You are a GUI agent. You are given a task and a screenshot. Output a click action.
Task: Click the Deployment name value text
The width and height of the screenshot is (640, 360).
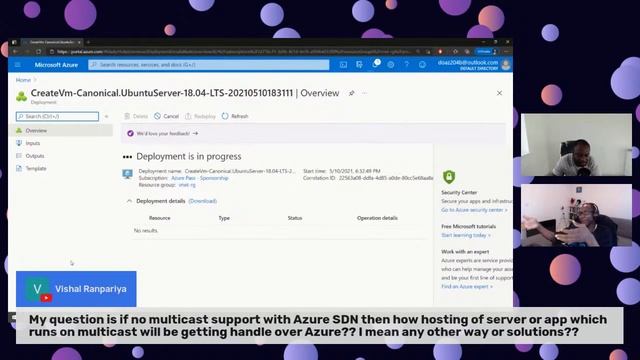pyautogui.click(x=240, y=171)
